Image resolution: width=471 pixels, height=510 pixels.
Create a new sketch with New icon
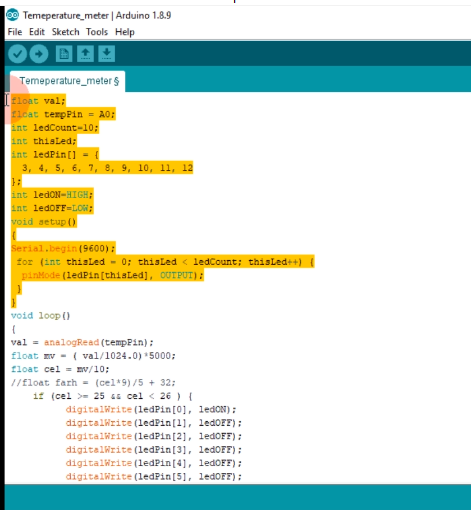[64, 54]
